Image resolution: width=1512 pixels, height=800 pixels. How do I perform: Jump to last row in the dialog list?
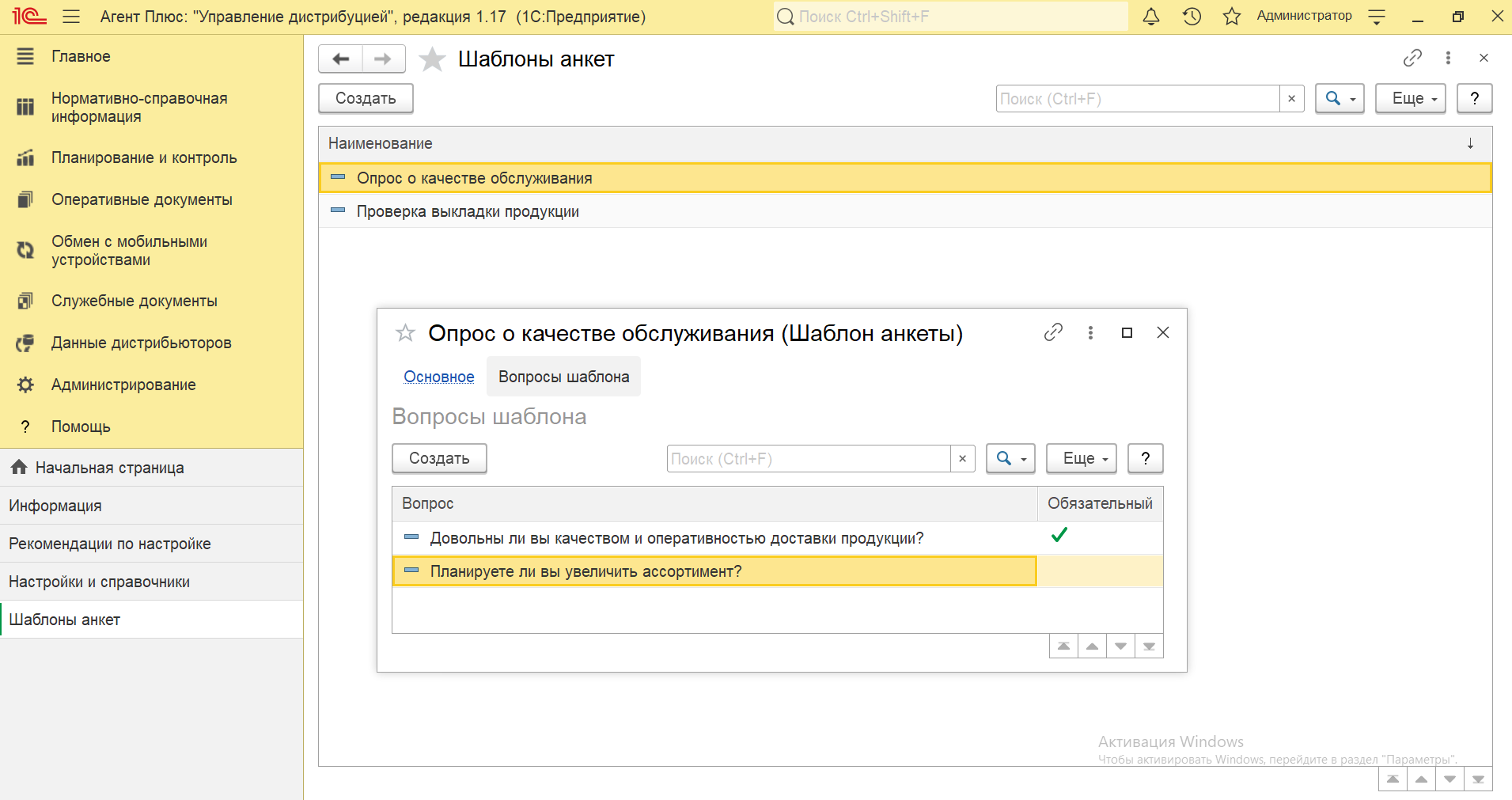tap(1149, 646)
